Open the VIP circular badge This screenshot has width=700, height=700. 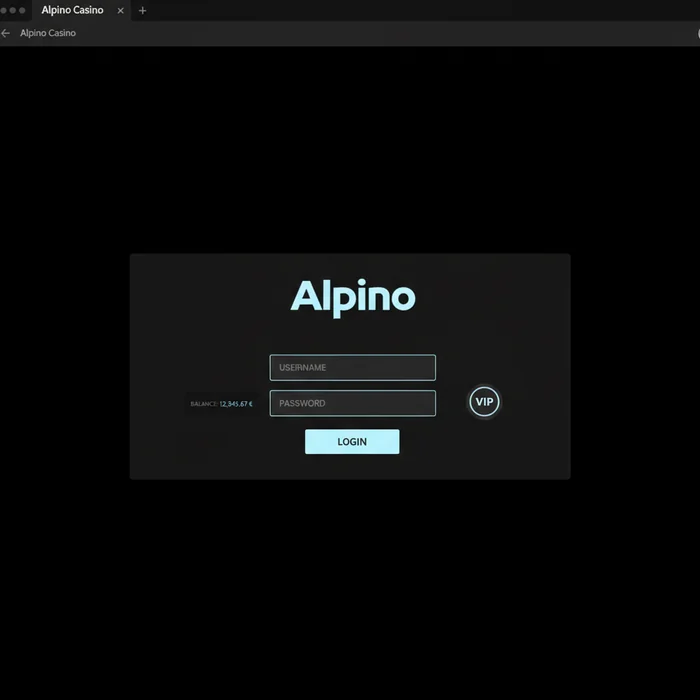484,401
